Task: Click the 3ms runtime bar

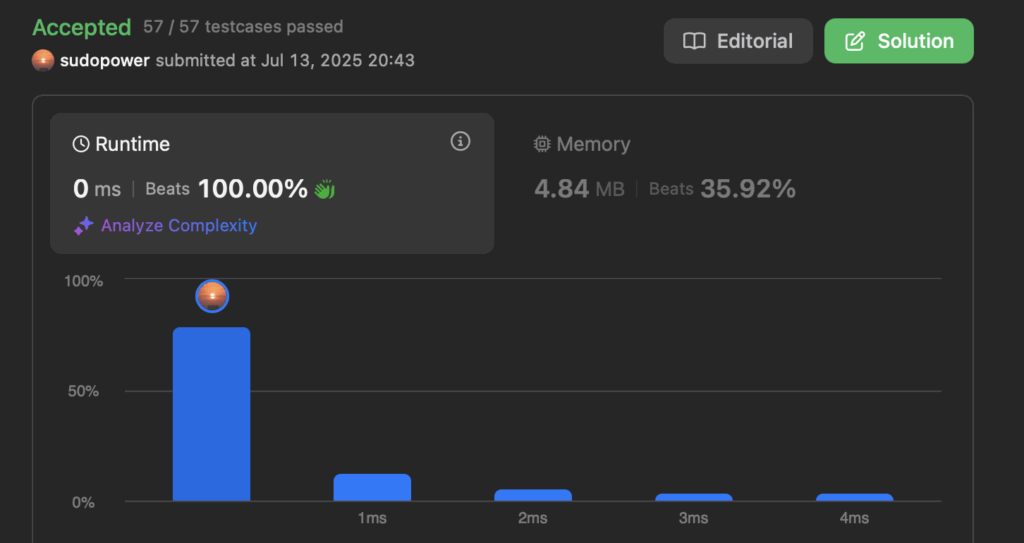Action: [x=694, y=497]
